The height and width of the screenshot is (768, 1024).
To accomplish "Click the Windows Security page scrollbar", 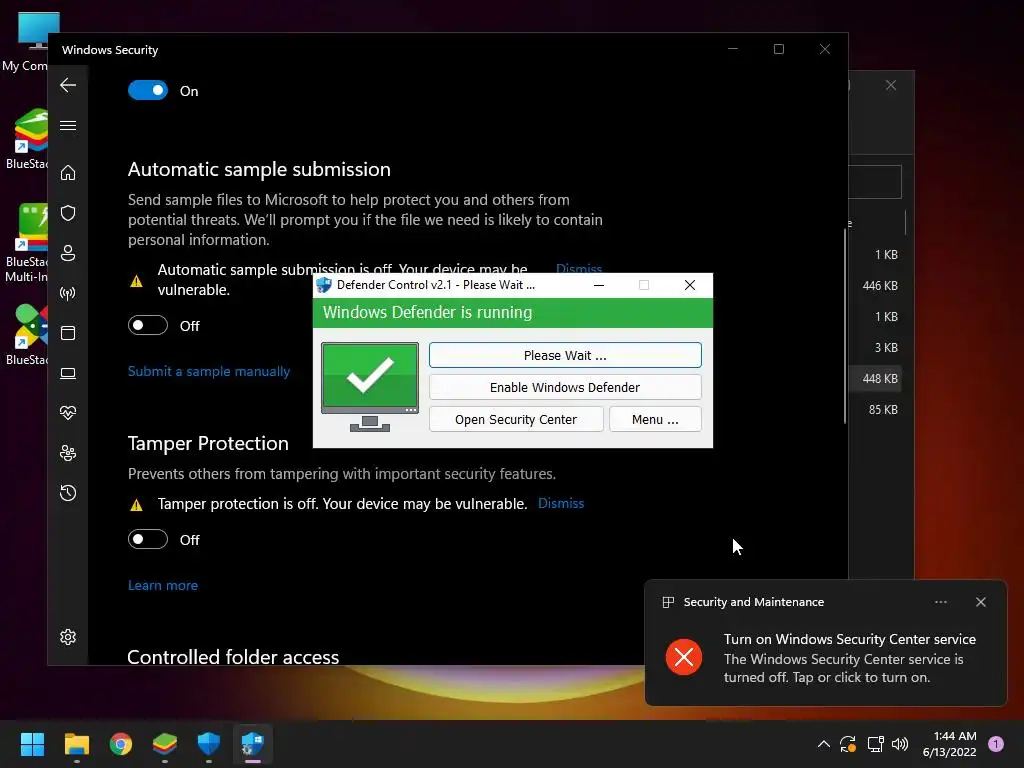I will coord(845,327).
